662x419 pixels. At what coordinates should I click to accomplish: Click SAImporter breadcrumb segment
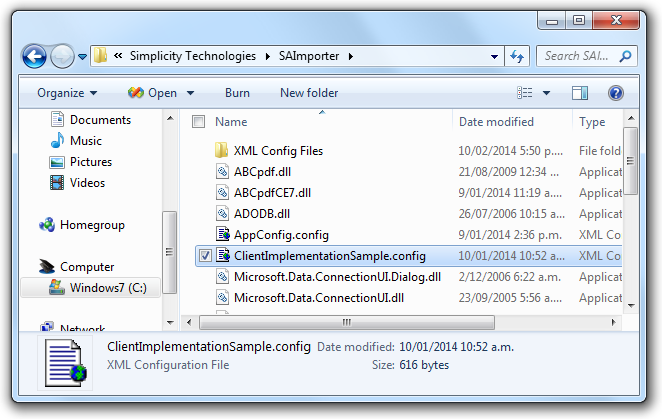[309, 56]
